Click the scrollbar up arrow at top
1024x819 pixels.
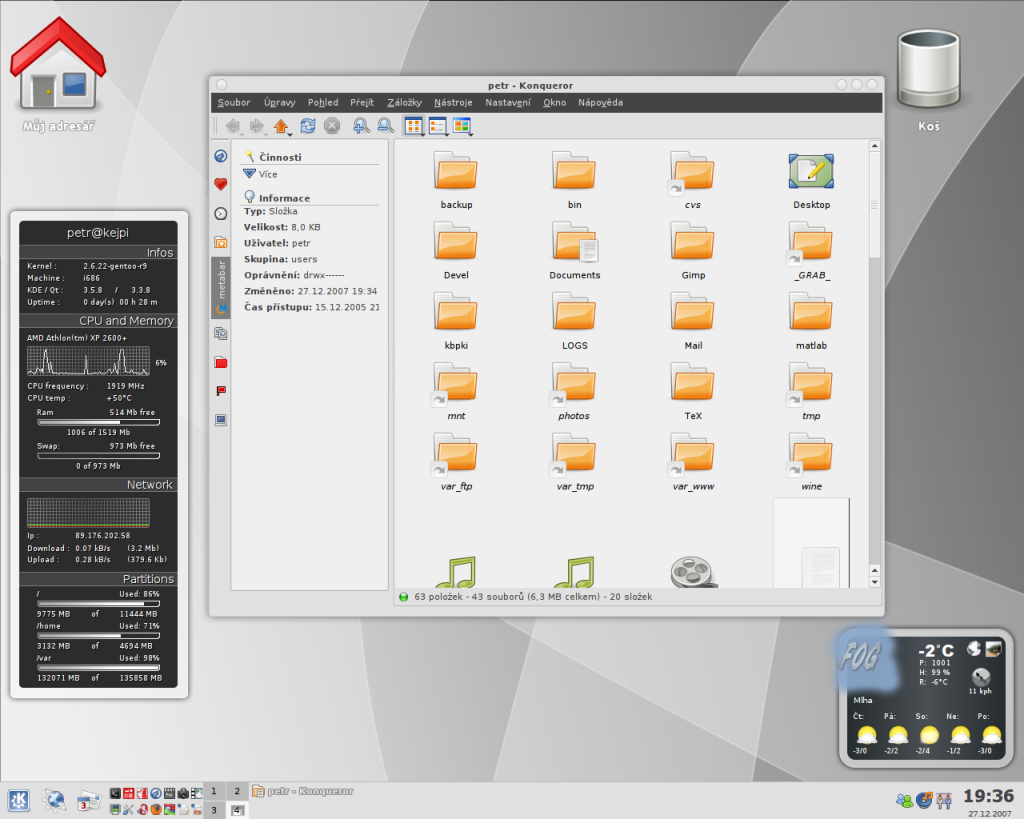tap(874, 146)
